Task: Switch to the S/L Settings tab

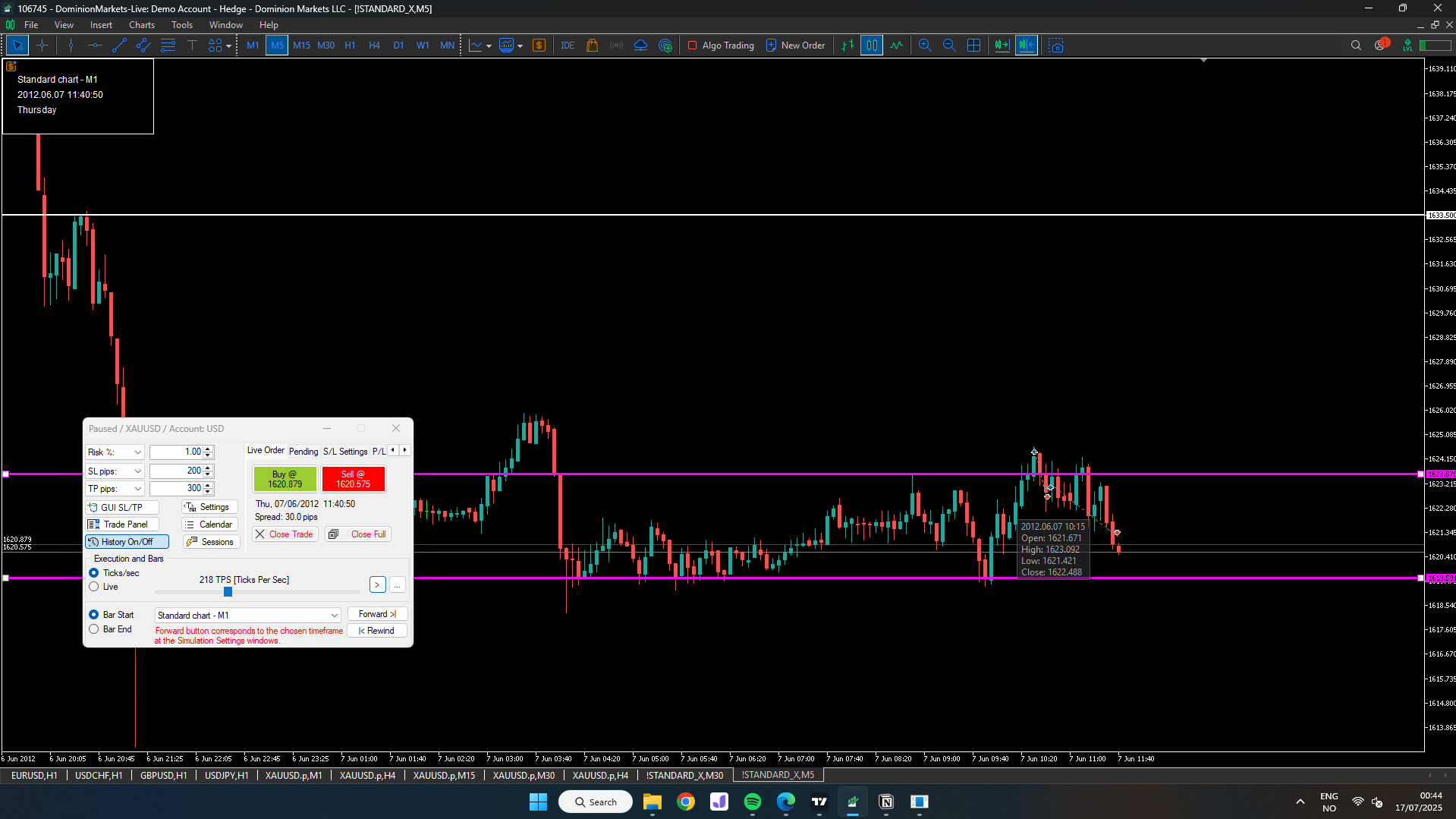Action: pos(345,452)
